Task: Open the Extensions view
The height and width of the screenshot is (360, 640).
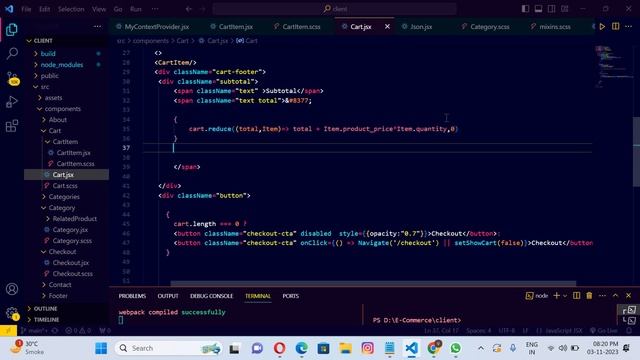Action: click(12, 126)
